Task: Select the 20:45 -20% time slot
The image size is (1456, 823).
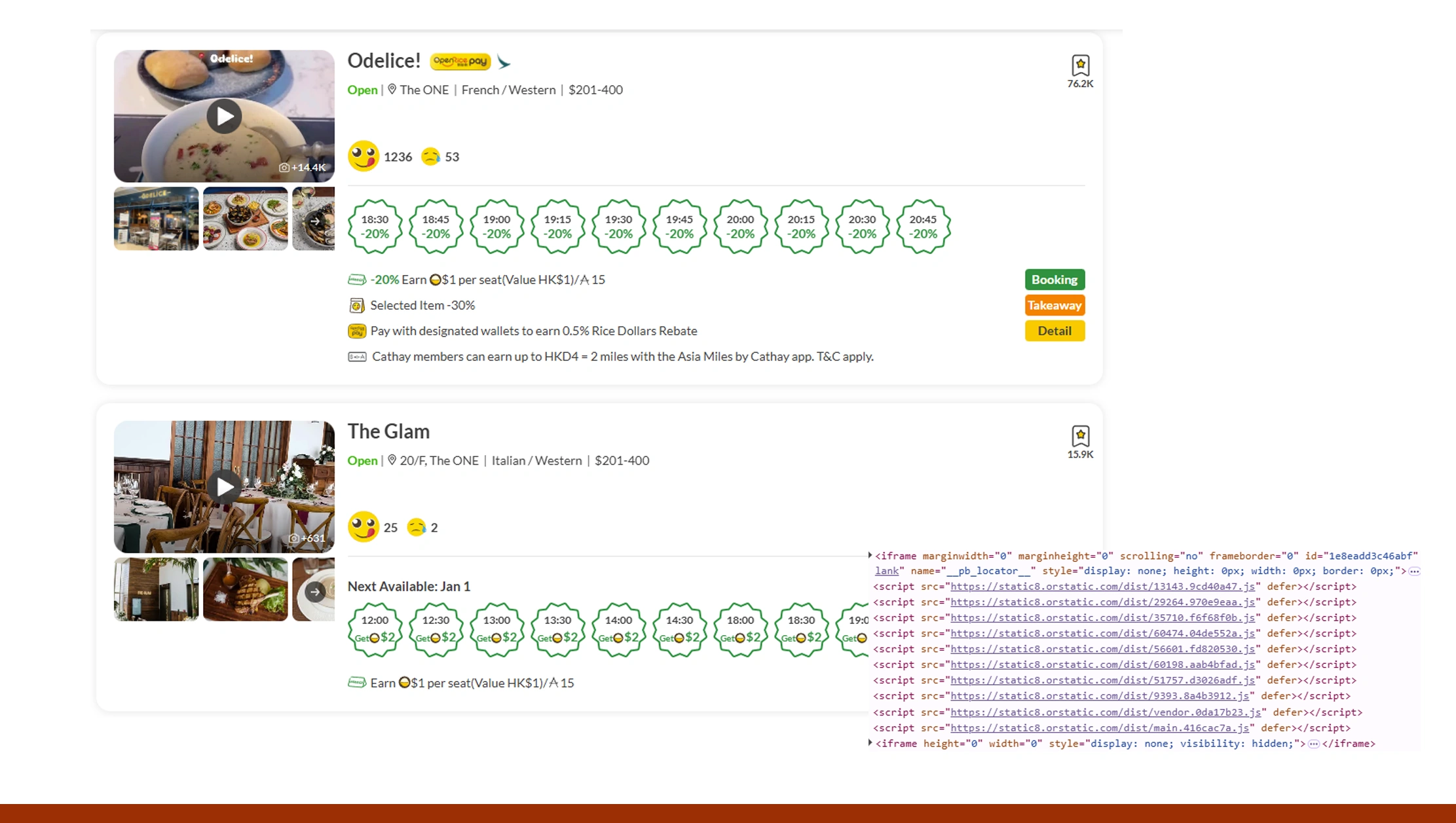Action: pos(923,227)
